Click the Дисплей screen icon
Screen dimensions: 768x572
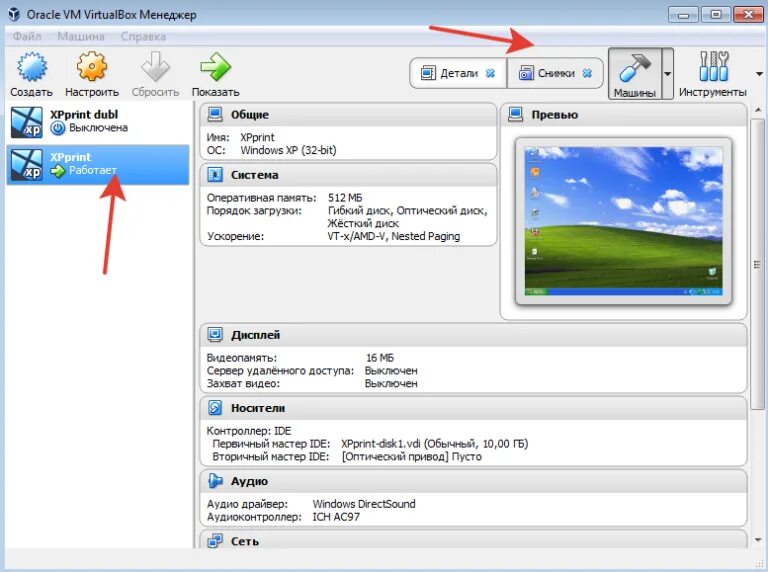pyautogui.click(x=215, y=334)
